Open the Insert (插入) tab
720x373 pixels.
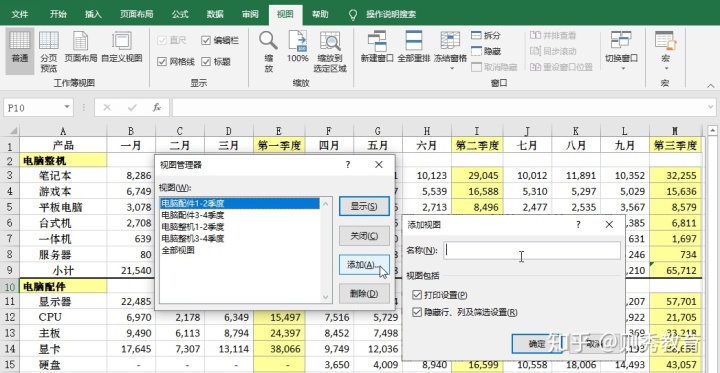[93, 14]
